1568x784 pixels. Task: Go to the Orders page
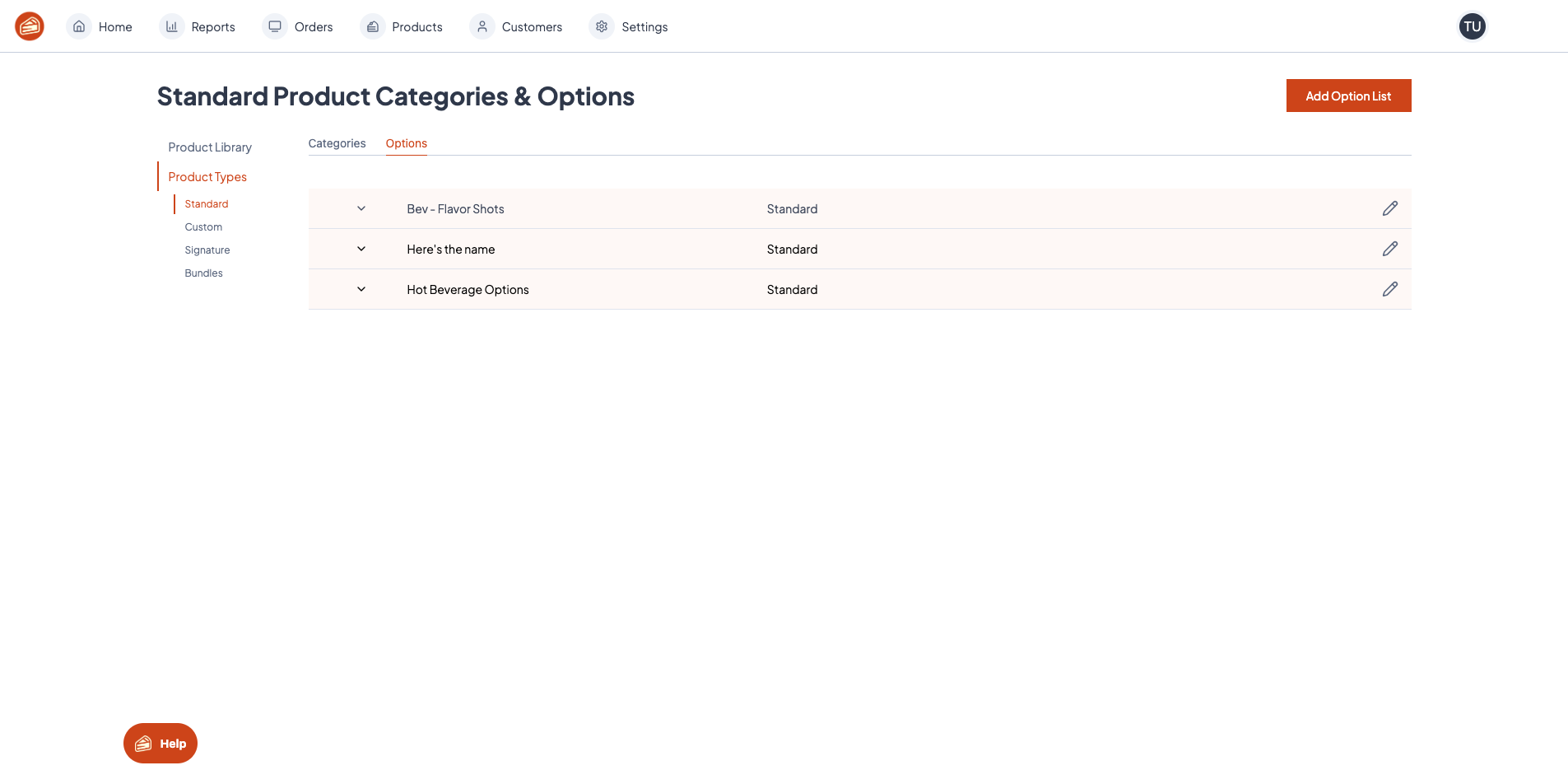[x=314, y=27]
